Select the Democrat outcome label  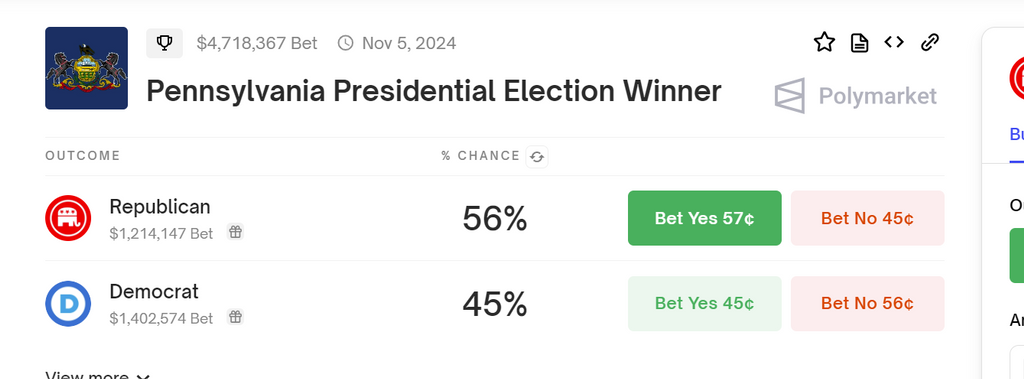(x=154, y=291)
